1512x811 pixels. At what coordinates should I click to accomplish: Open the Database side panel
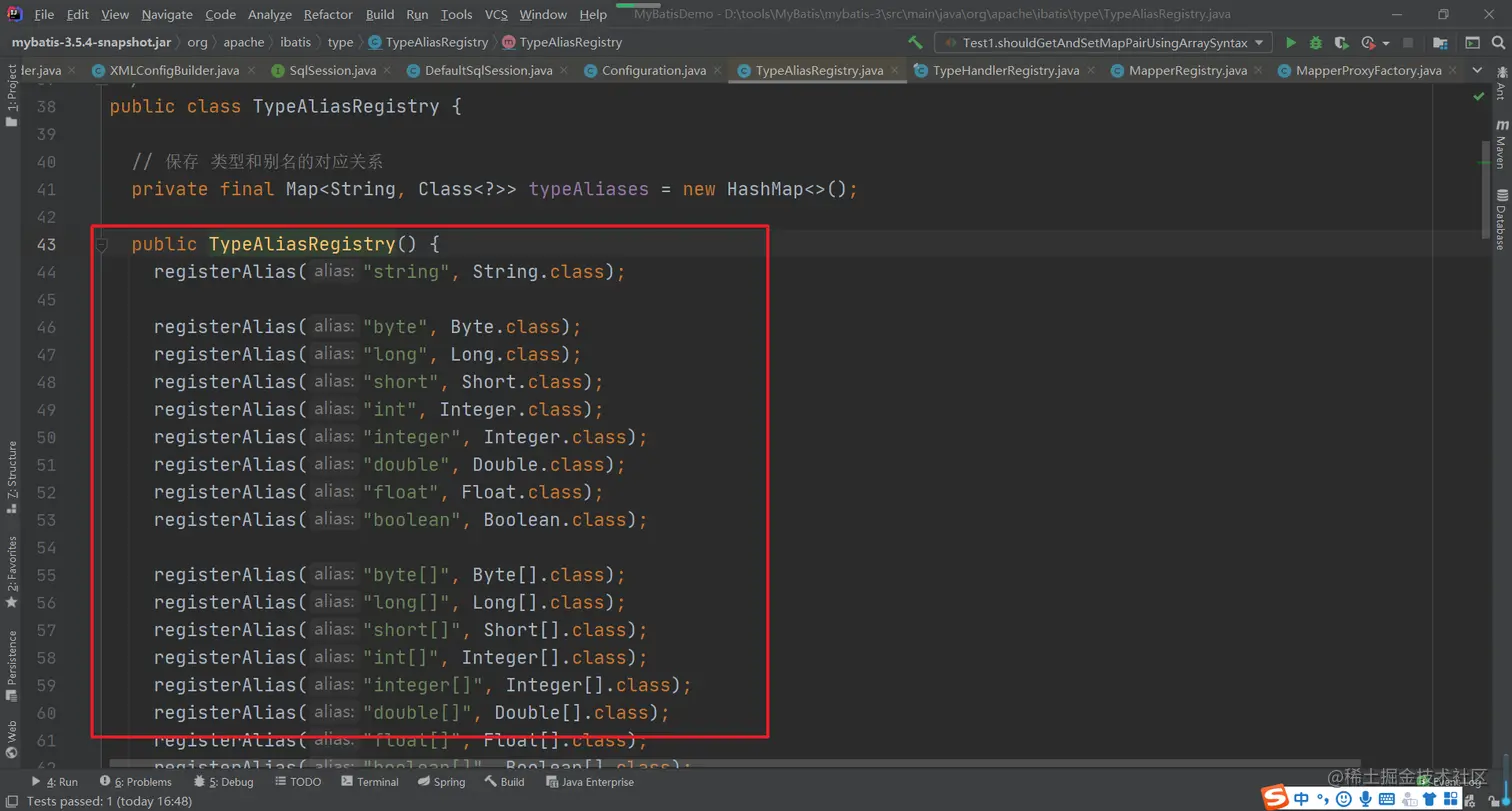point(1501,218)
